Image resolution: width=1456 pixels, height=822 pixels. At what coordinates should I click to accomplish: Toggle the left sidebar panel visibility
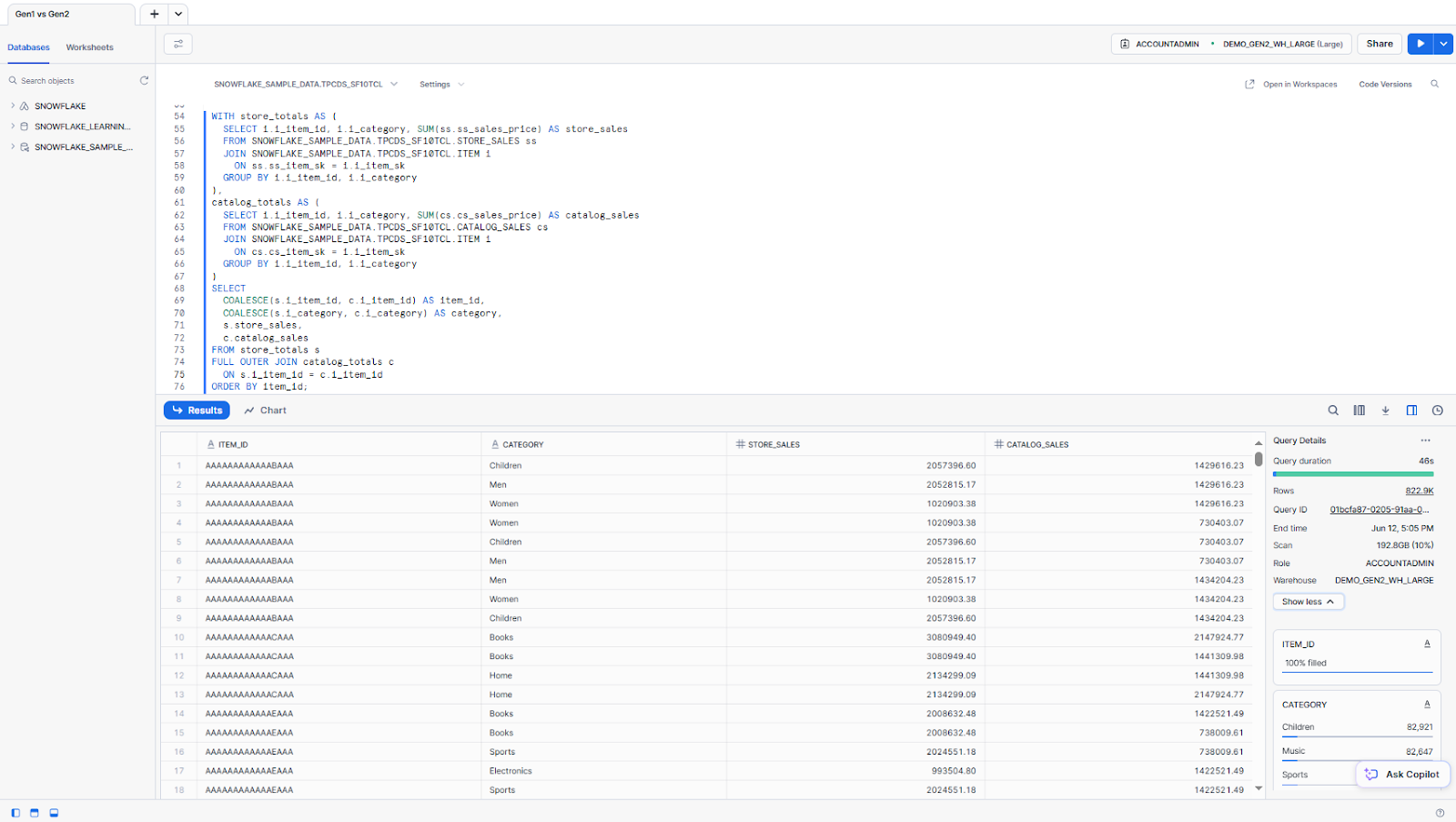click(15, 813)
